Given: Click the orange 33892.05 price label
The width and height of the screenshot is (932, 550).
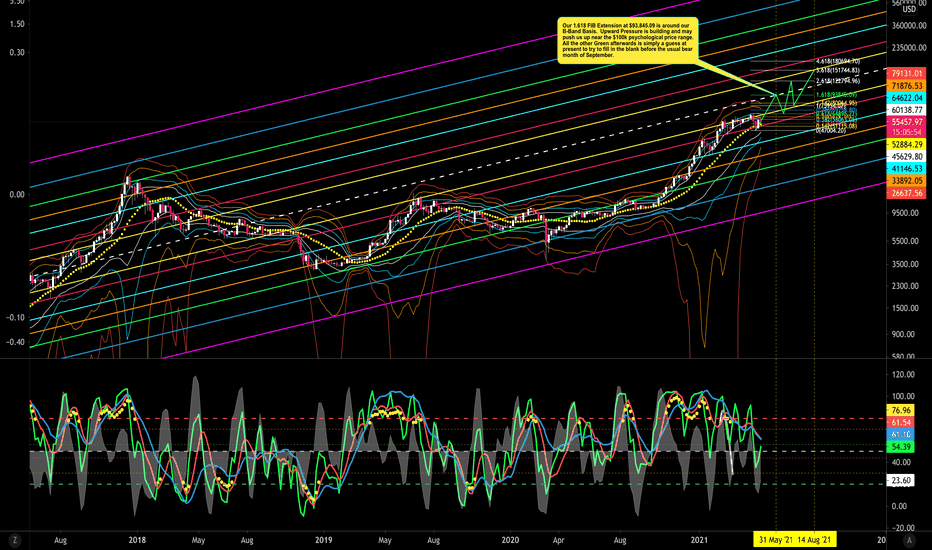Looking at the screenshot, I should (x=906, y=181).
